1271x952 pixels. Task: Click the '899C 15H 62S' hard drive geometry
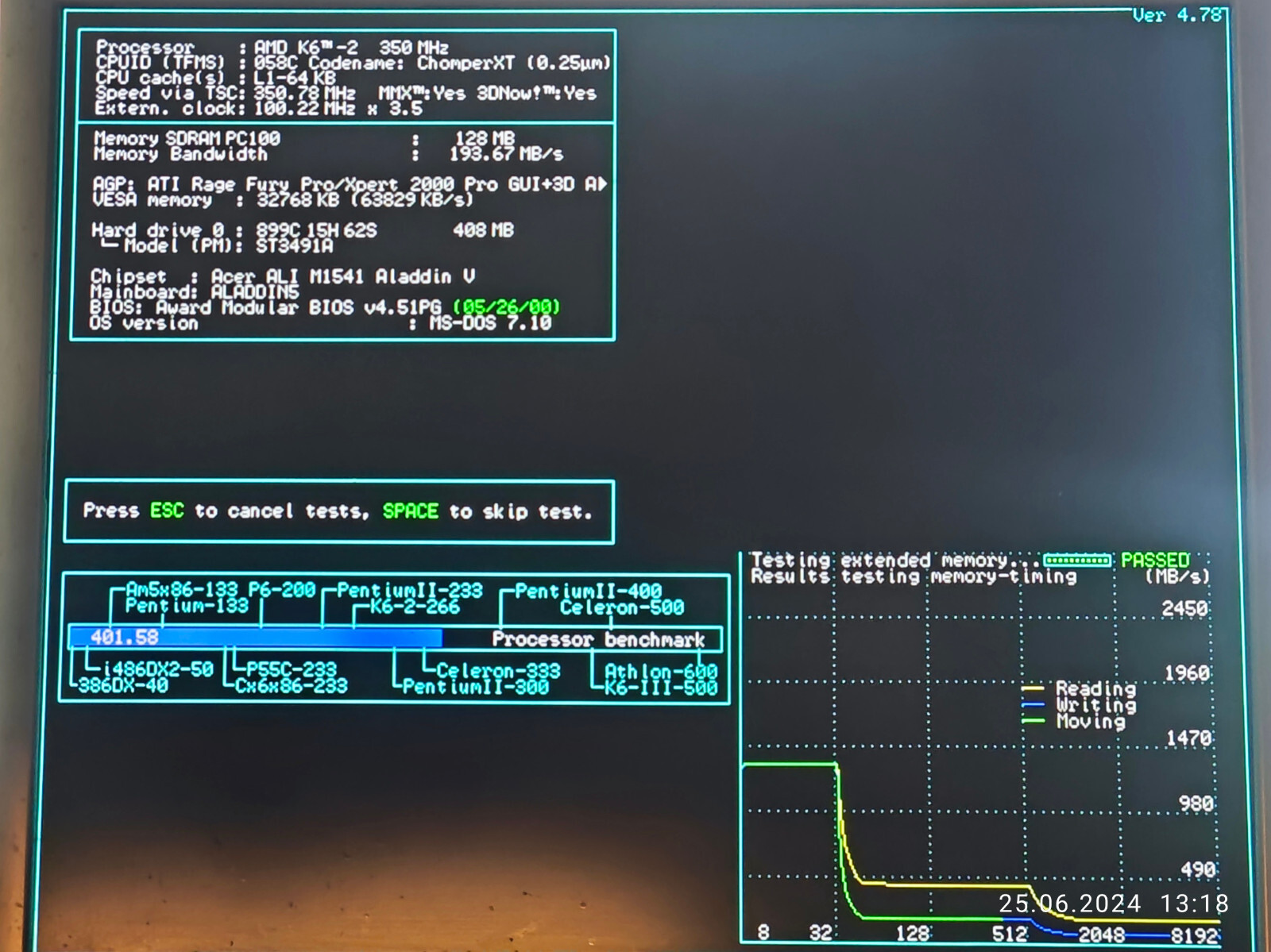point(316,231)
